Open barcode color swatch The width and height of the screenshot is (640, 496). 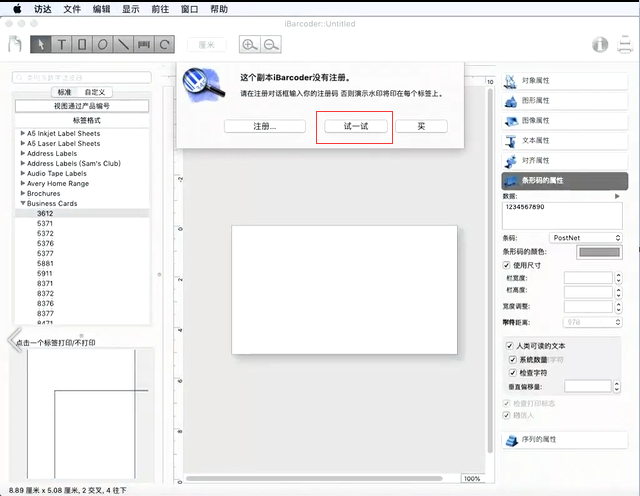click(599, 252)
